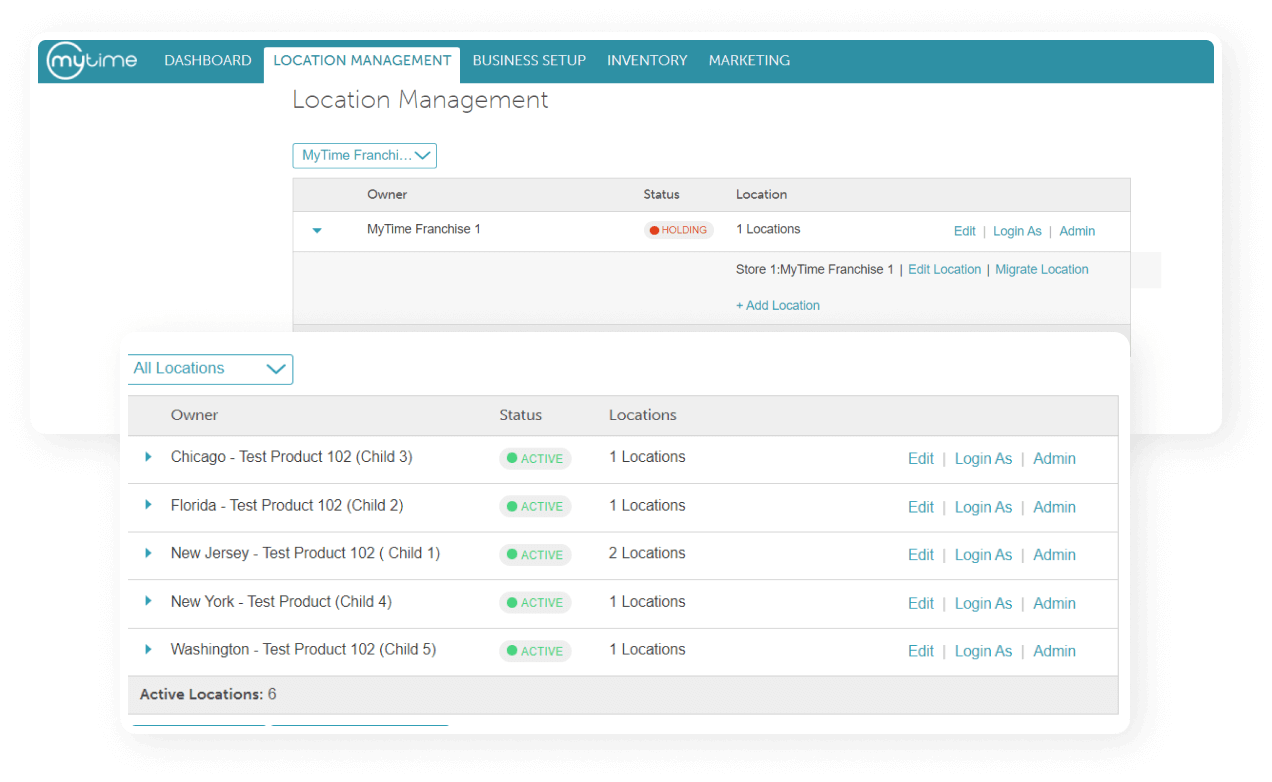Collapse the MyTime Franchise 1 row
Image resolution: width=1272 pixels, height=782 pixels.
[x=317, y=231]
